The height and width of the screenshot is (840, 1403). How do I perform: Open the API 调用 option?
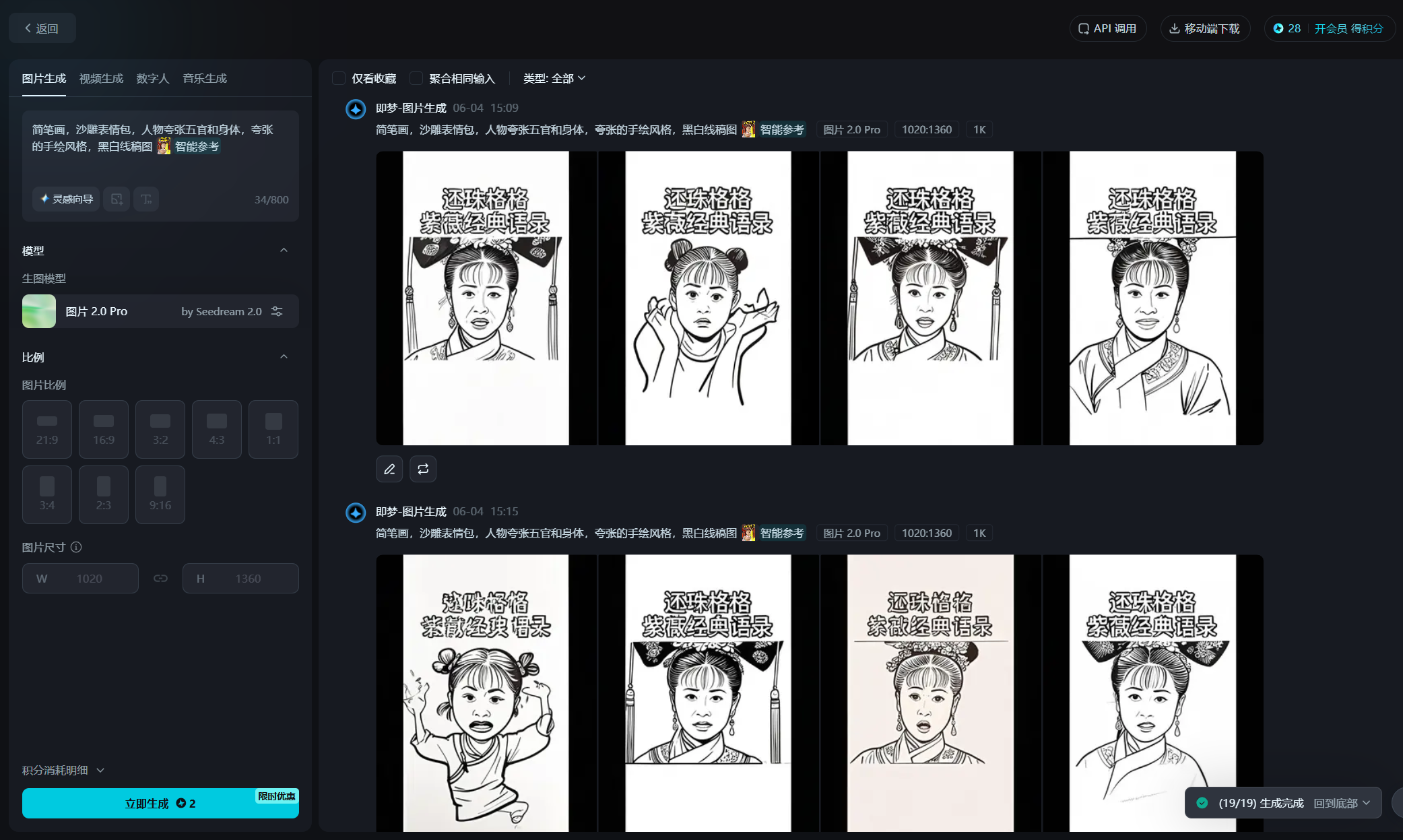point(1107,28)
